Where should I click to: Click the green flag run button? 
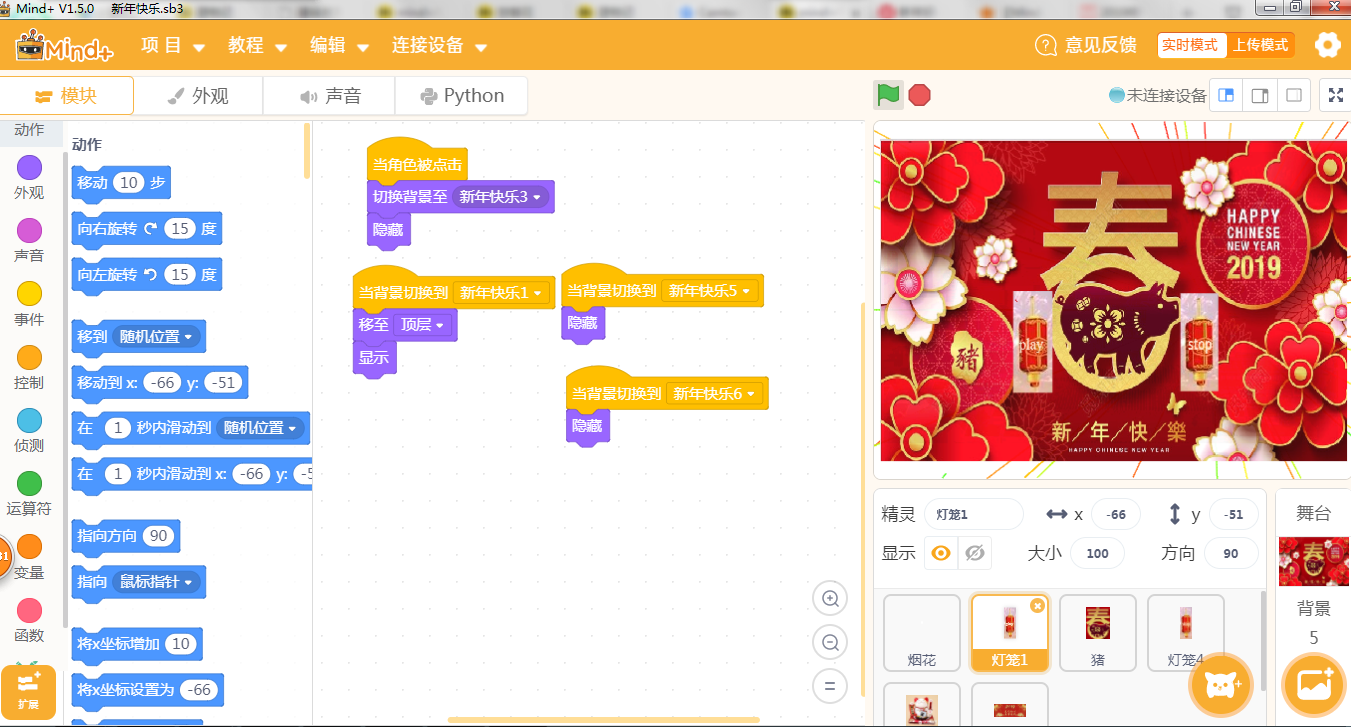888,95
